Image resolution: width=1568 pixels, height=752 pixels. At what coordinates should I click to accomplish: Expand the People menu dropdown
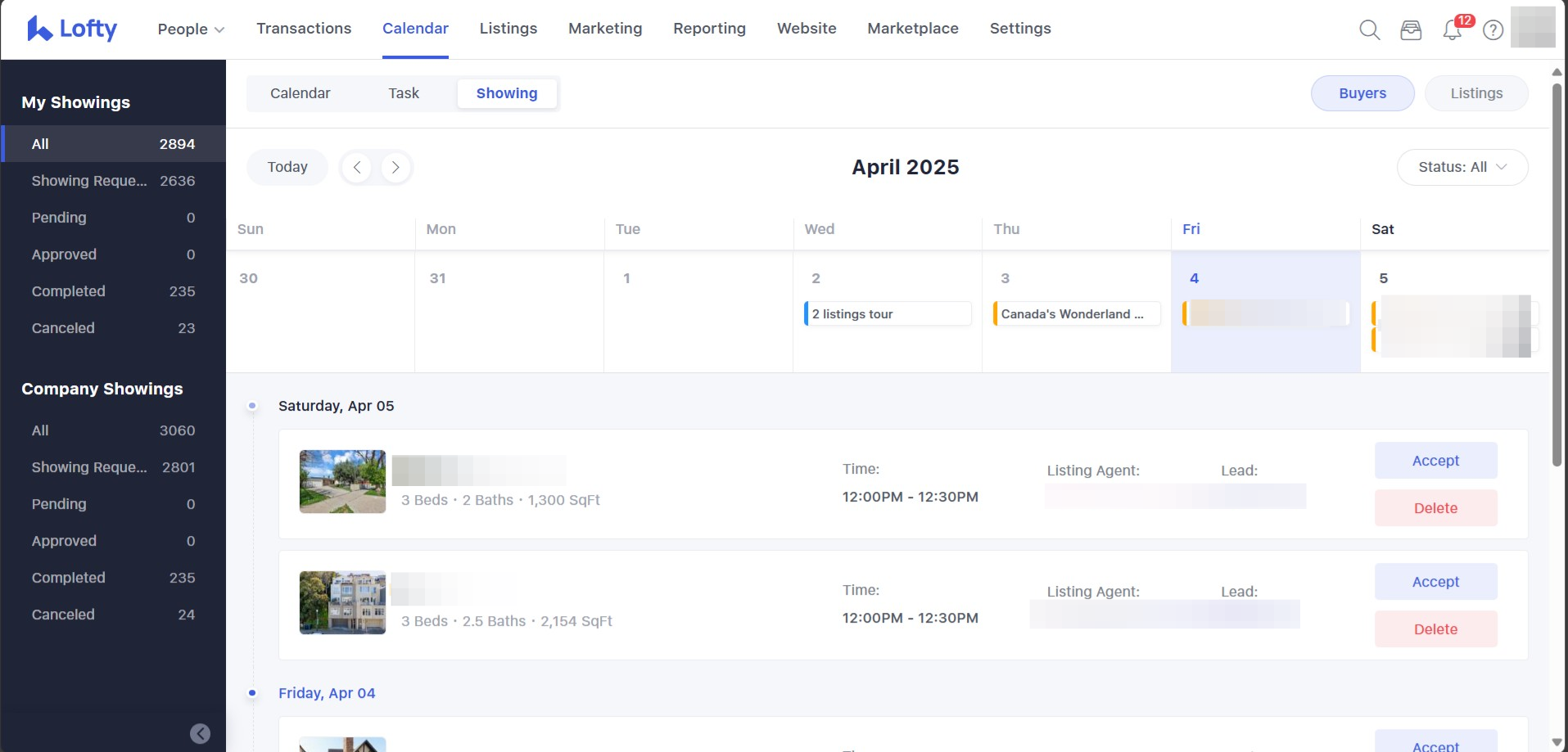coord(191,29)
